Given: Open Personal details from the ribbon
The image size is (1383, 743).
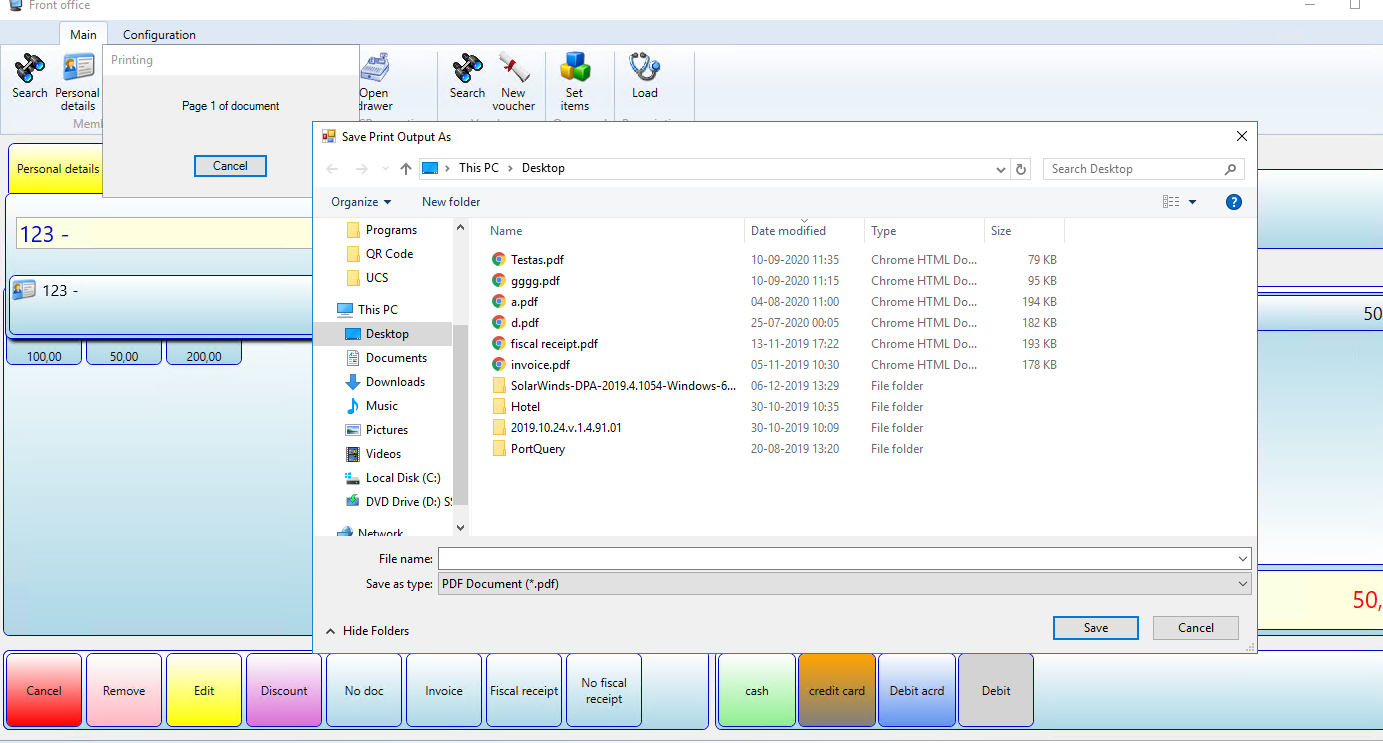Looking at the screenshot, I should [x=77, y=82].
